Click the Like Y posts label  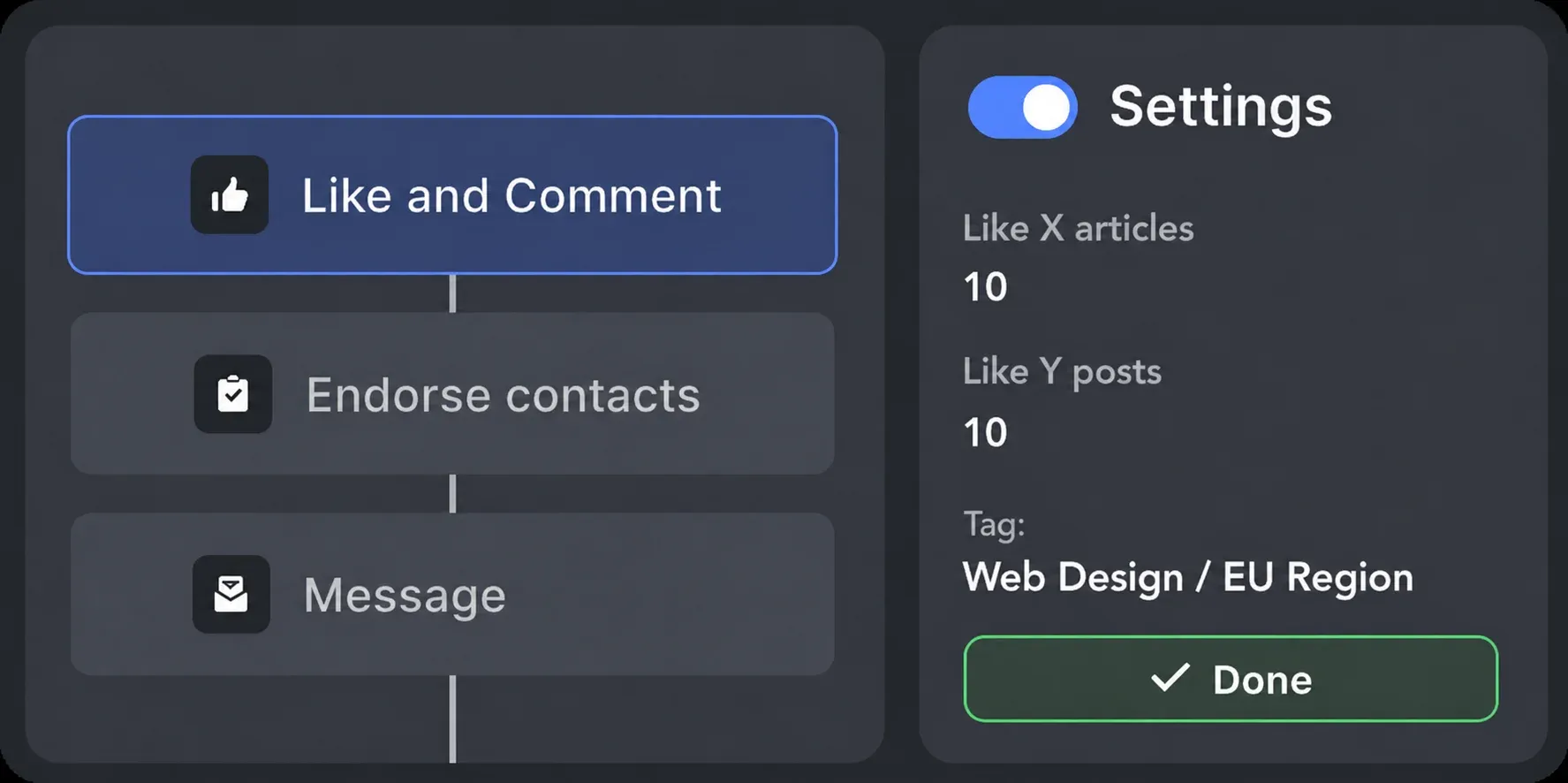[1062, 372]
